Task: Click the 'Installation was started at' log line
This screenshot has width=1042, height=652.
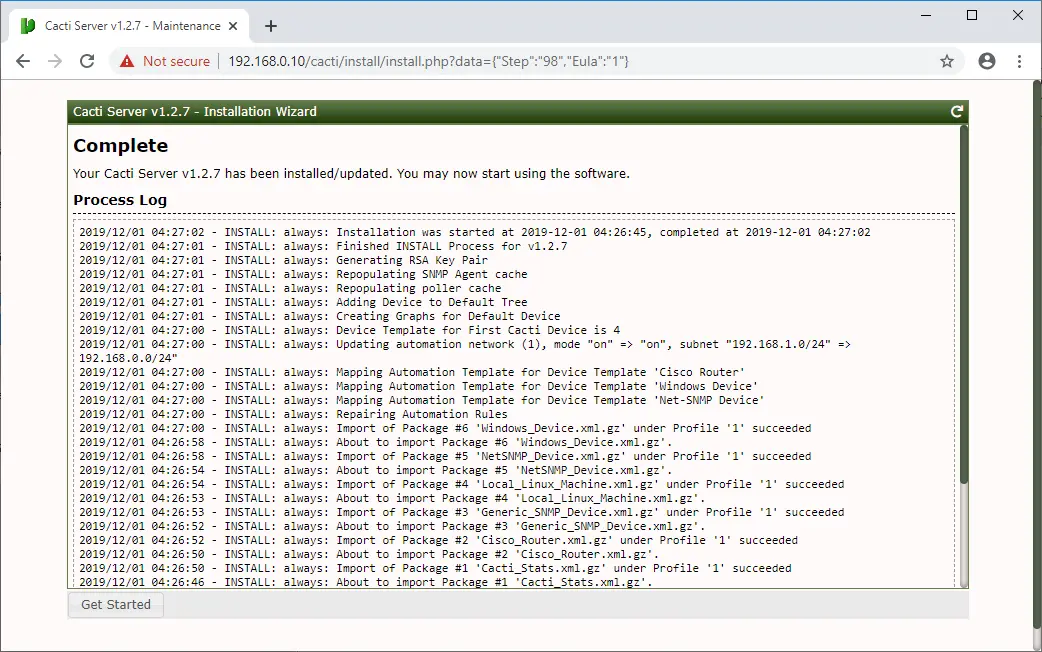Action: [474, 232]
